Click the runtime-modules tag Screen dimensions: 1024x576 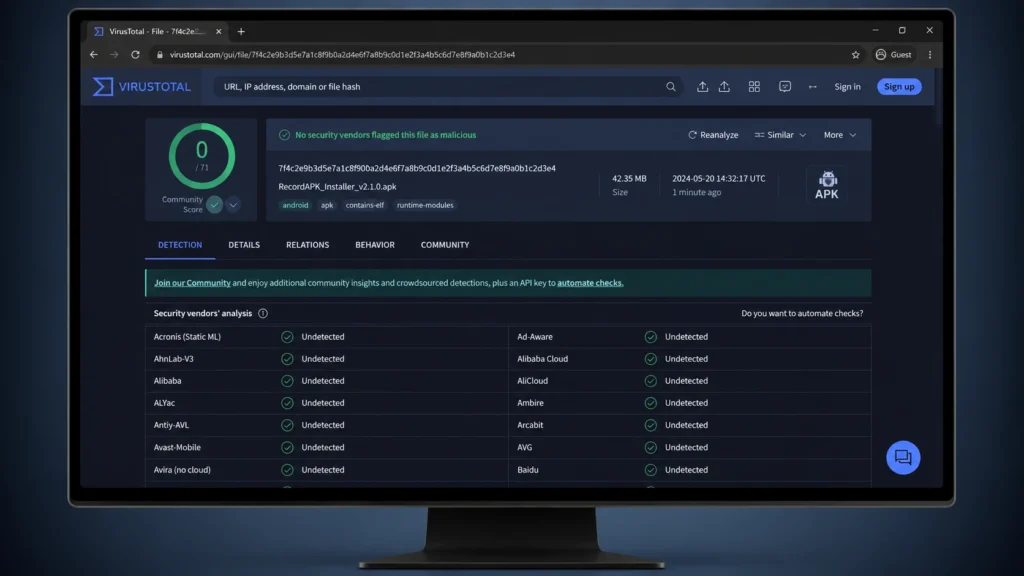click(x=425, y=205)
